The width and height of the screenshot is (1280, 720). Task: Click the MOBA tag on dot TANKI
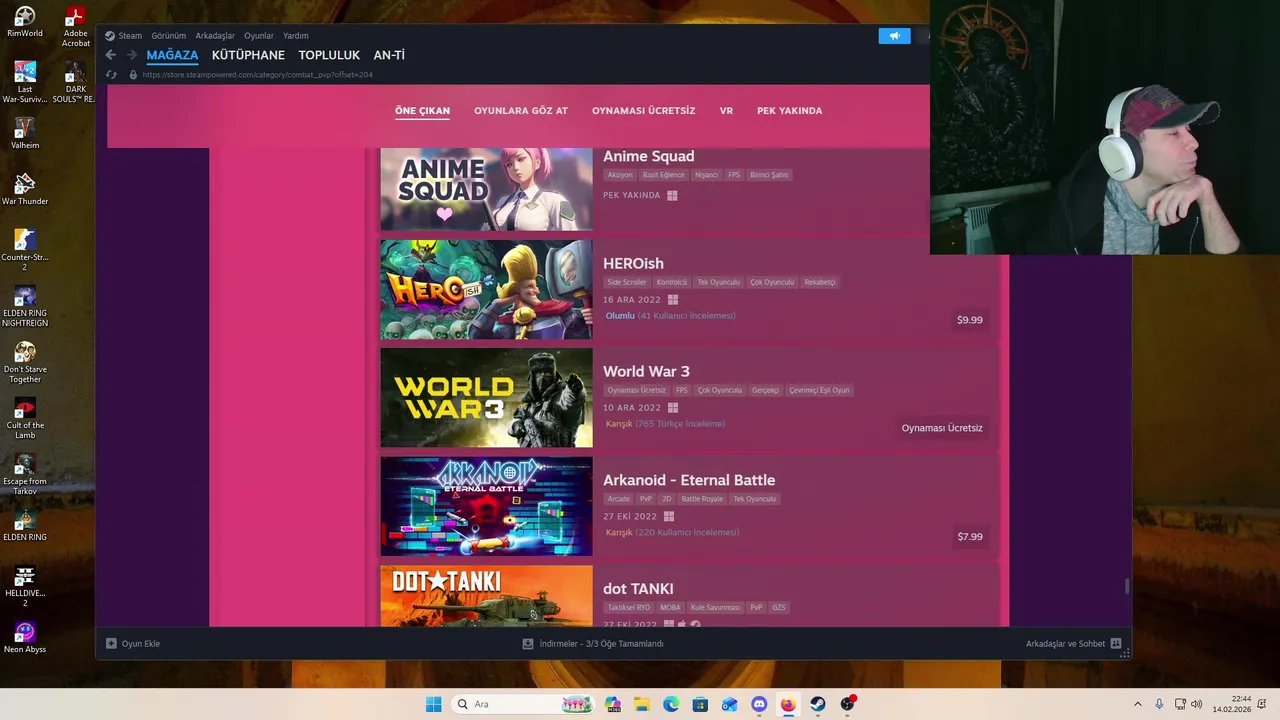670,608
